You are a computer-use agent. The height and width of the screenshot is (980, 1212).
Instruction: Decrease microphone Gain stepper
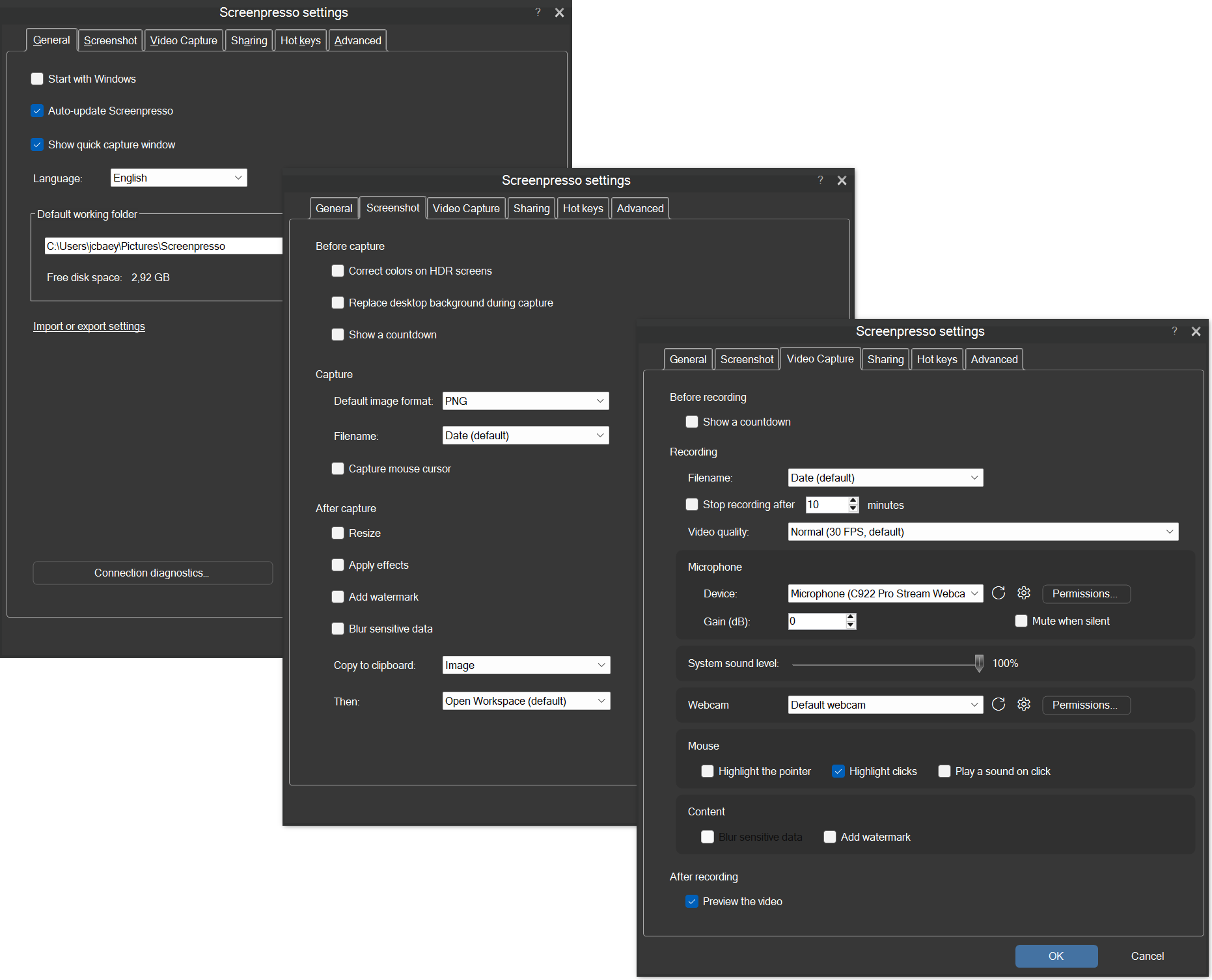point(851,625)
